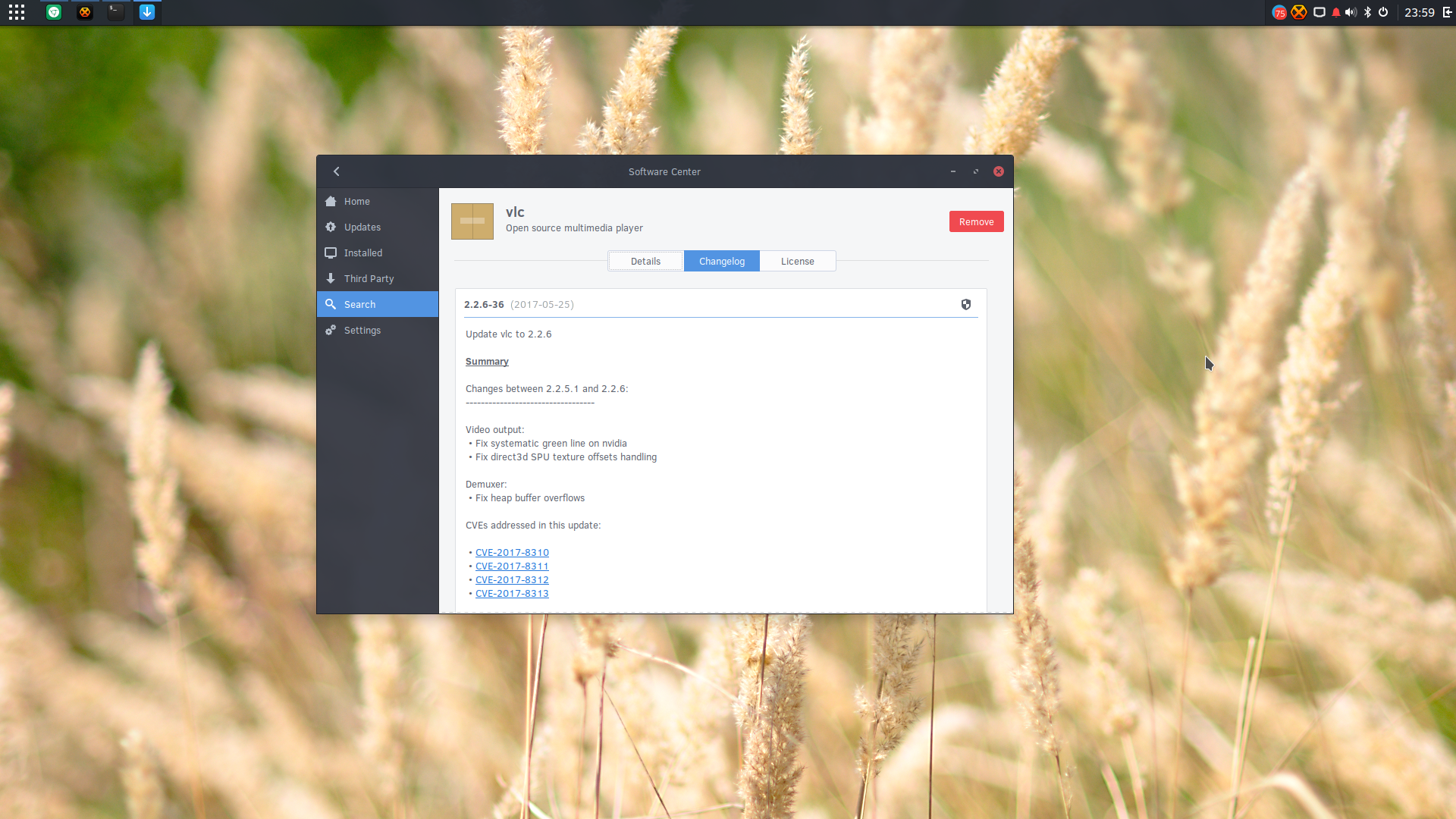Open the orange hexagon app in panel
Image resolution: width=1456 pixels, height=819 pixels.
[x=85, y=12]
